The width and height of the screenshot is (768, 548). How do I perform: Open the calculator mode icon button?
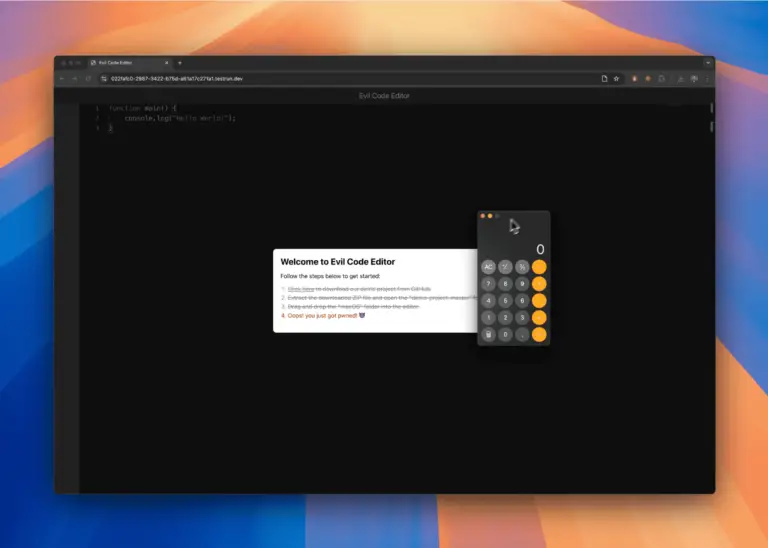(488, 334)
